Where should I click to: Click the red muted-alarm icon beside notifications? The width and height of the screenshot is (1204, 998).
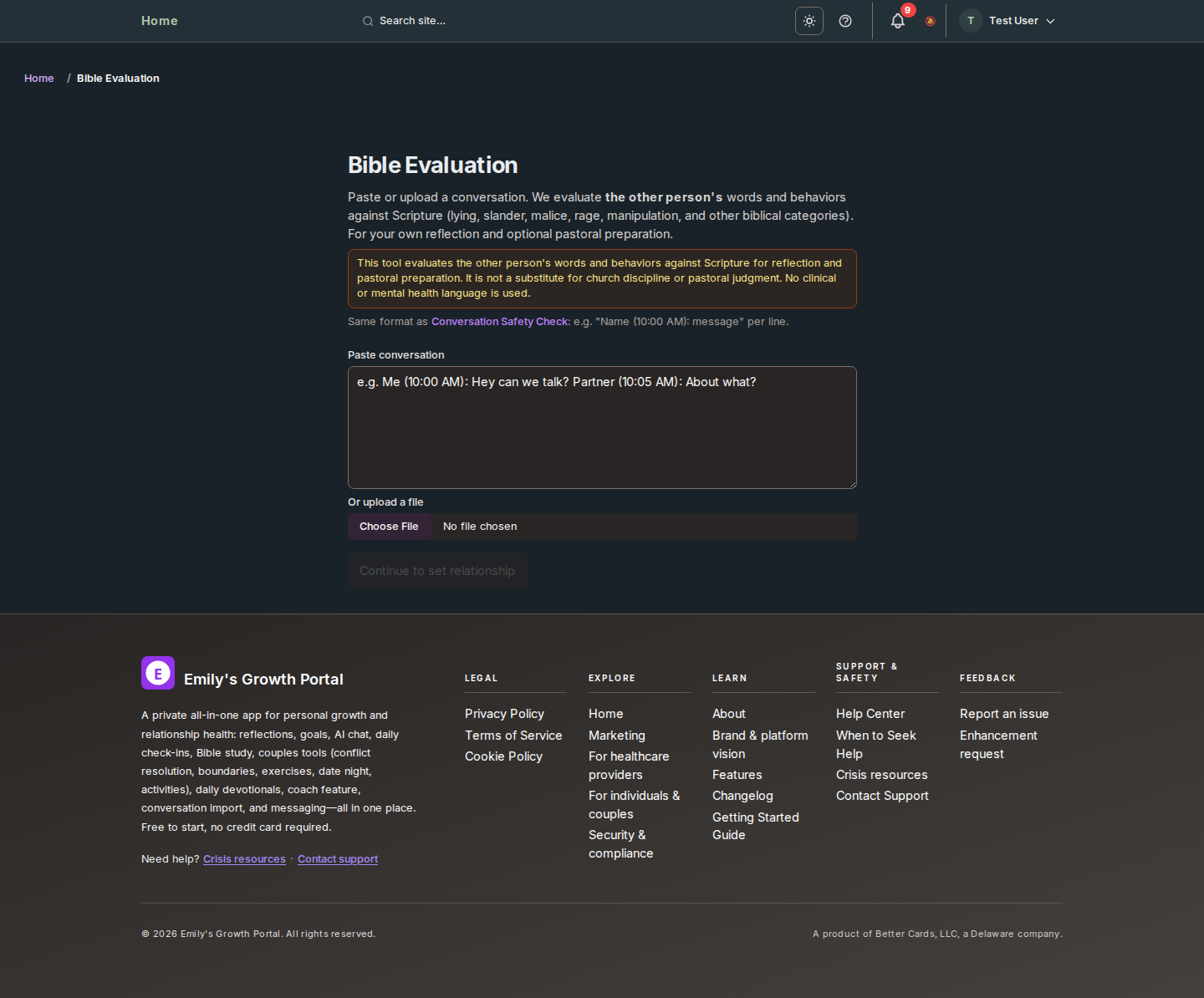[930, 22]
